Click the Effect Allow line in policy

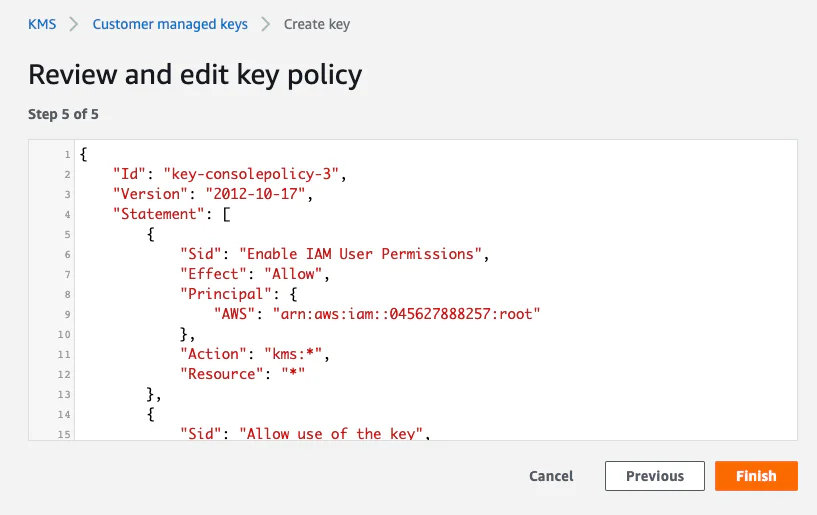[x=255, y=274]
